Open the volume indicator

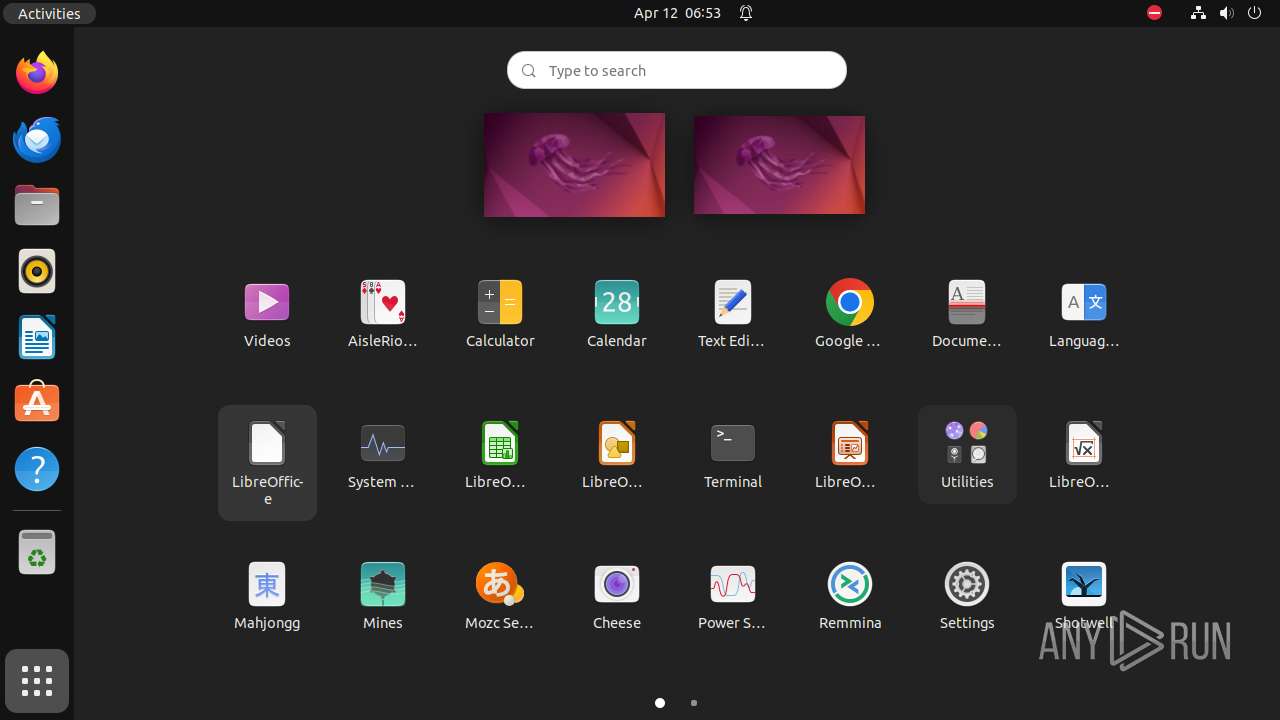coord(1227,13)
